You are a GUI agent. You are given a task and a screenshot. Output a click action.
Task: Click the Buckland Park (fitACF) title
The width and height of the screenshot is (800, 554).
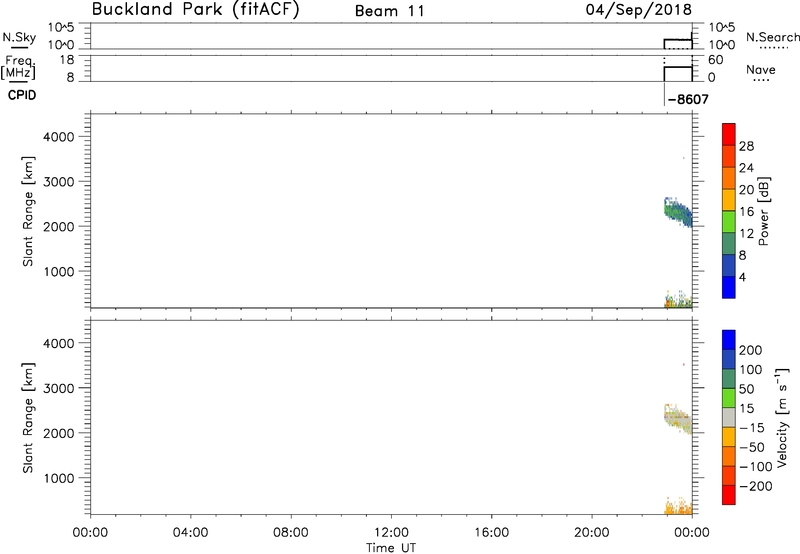click(x=195, y=9)
